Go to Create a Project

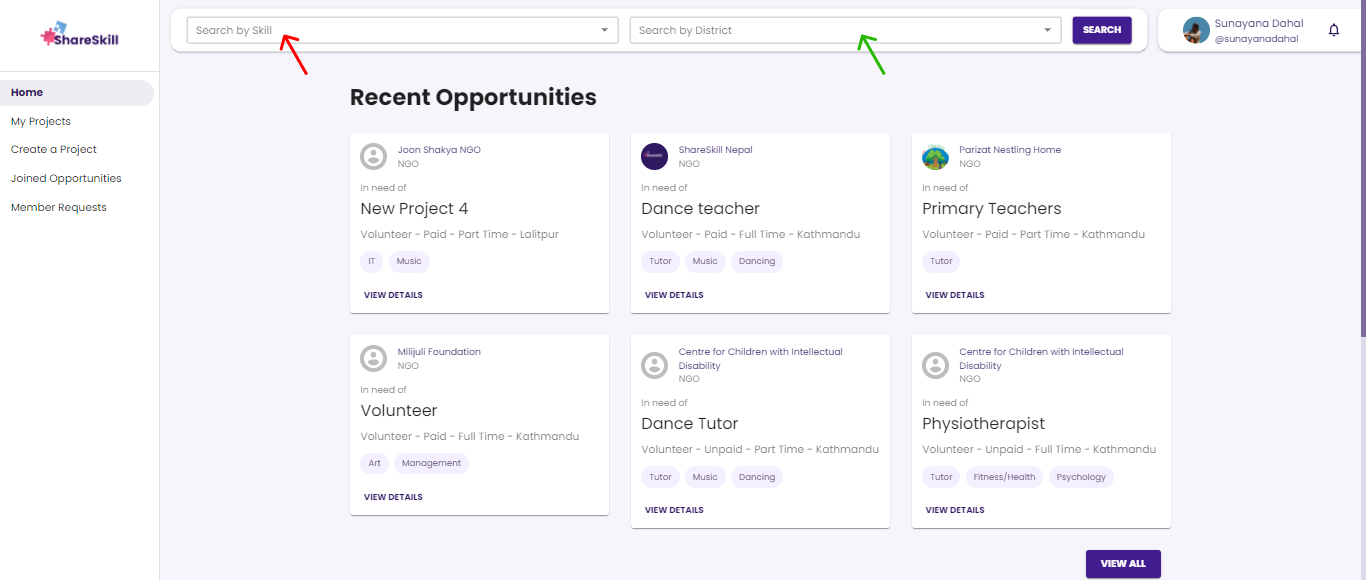(54, 149)
